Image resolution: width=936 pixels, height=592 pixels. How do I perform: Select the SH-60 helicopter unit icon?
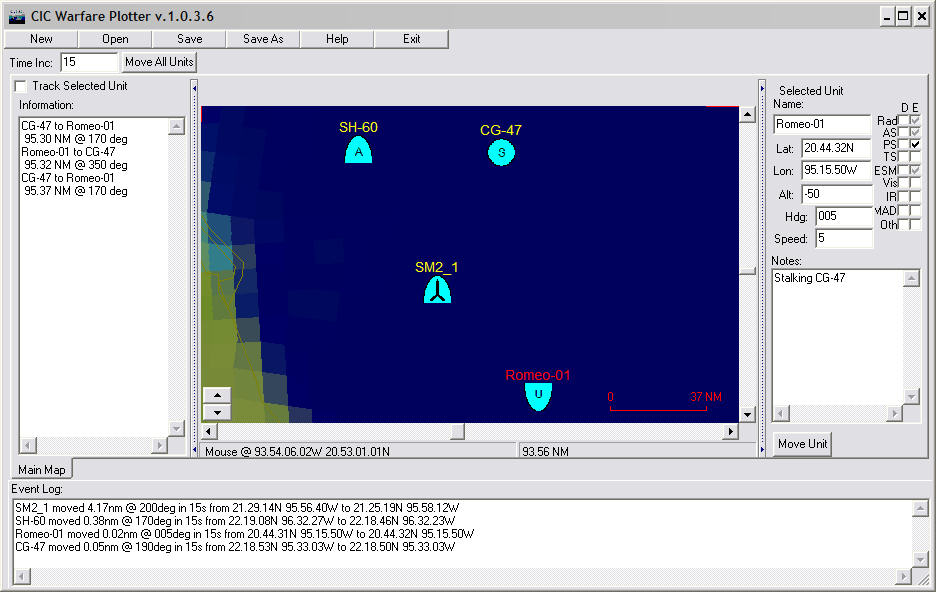pos(358,150)
